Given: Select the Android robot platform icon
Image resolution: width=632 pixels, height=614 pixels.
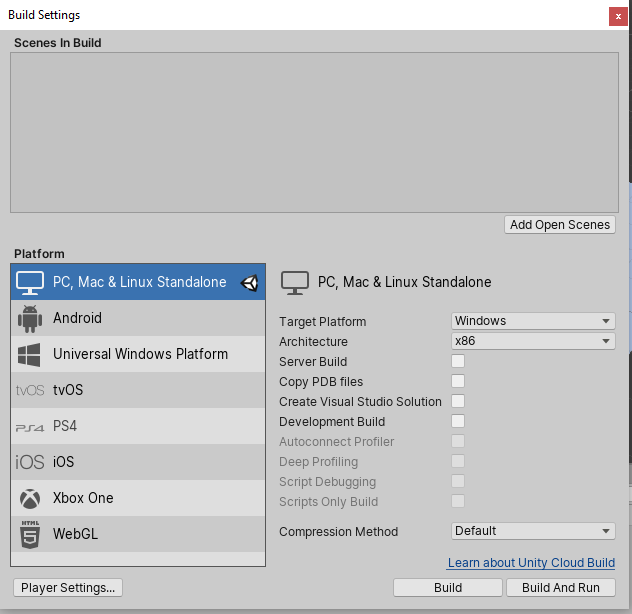Looking at the screenshot, I should coord(30,318).
